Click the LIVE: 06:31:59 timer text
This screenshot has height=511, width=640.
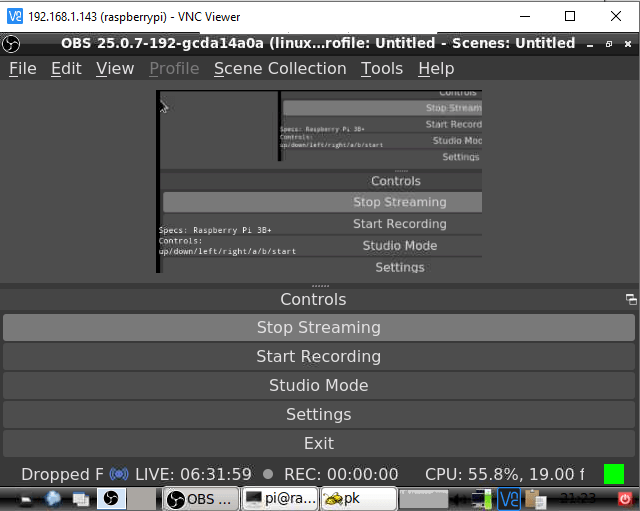pos(193,474)
